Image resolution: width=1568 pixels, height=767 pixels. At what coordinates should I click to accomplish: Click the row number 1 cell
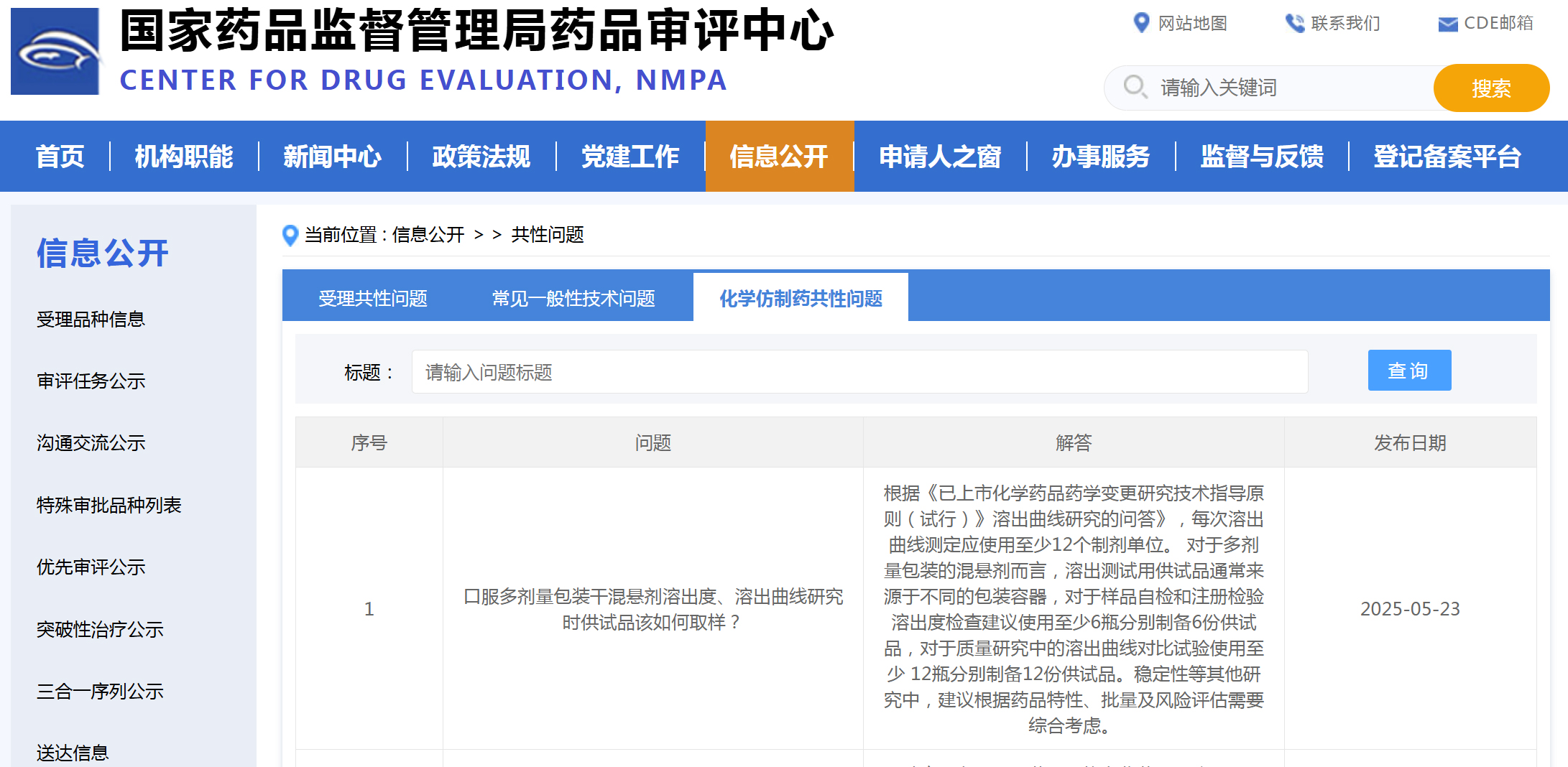click(x=369, y=609)
